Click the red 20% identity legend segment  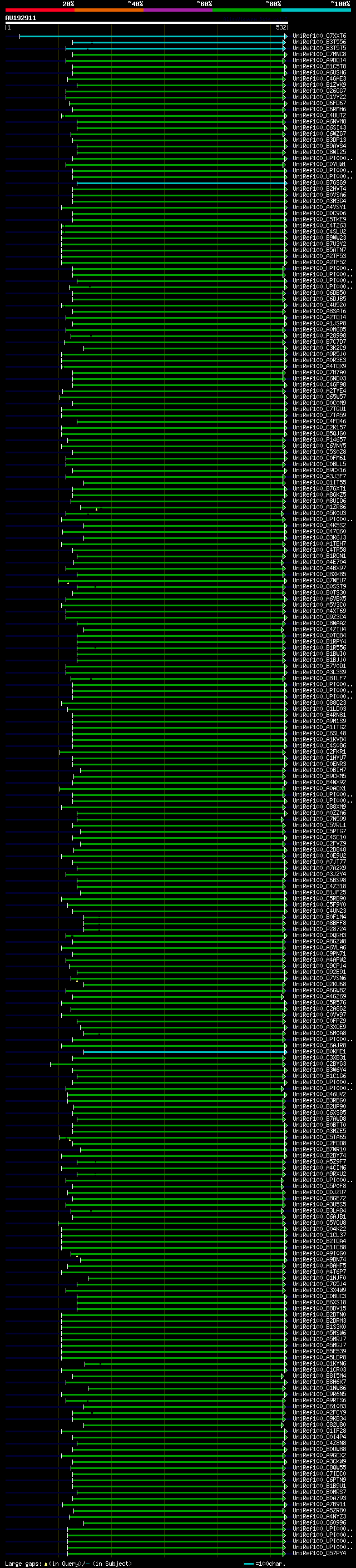point(39,10)
